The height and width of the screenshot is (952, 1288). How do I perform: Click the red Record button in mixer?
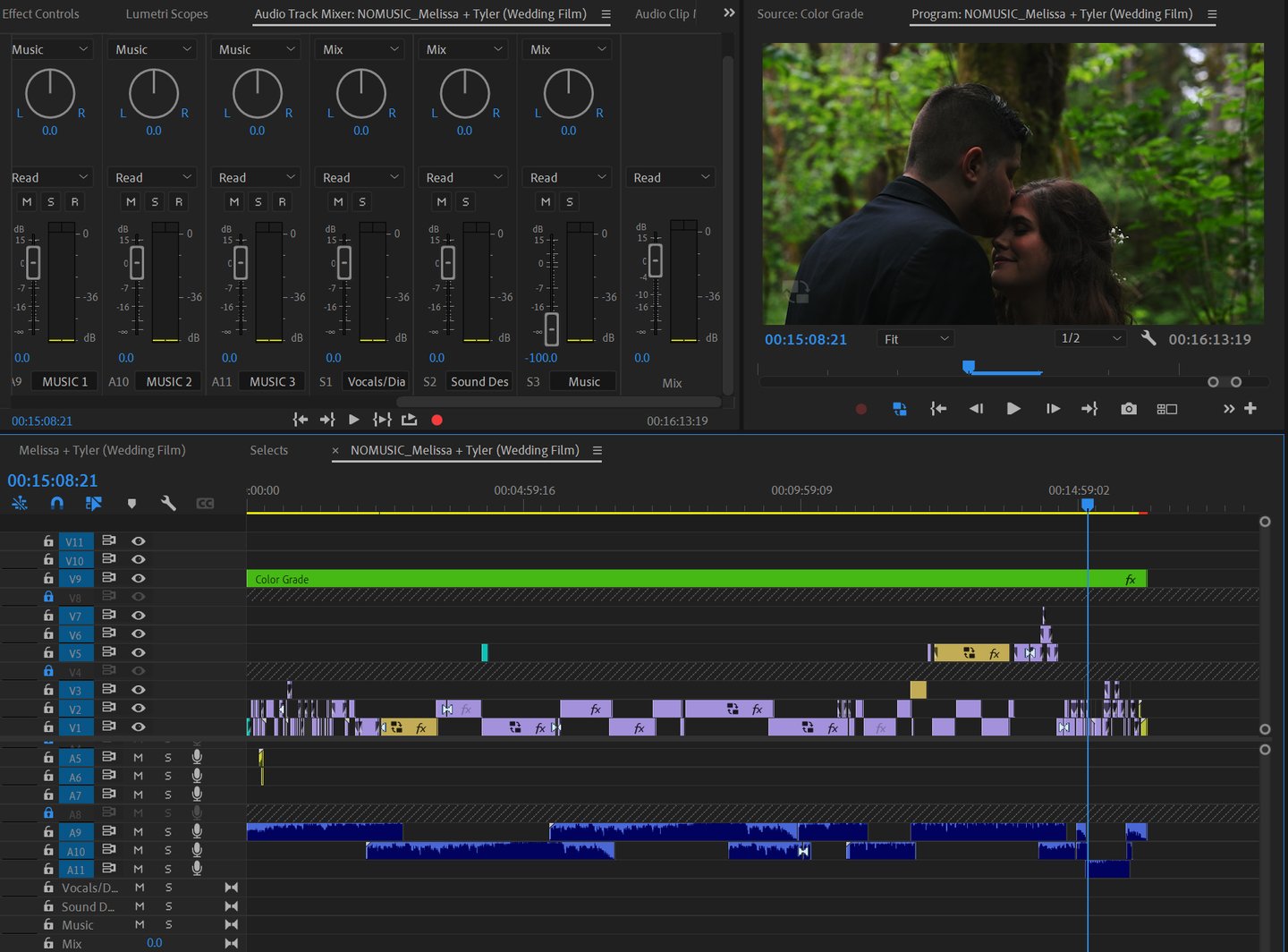coord(436,420)
